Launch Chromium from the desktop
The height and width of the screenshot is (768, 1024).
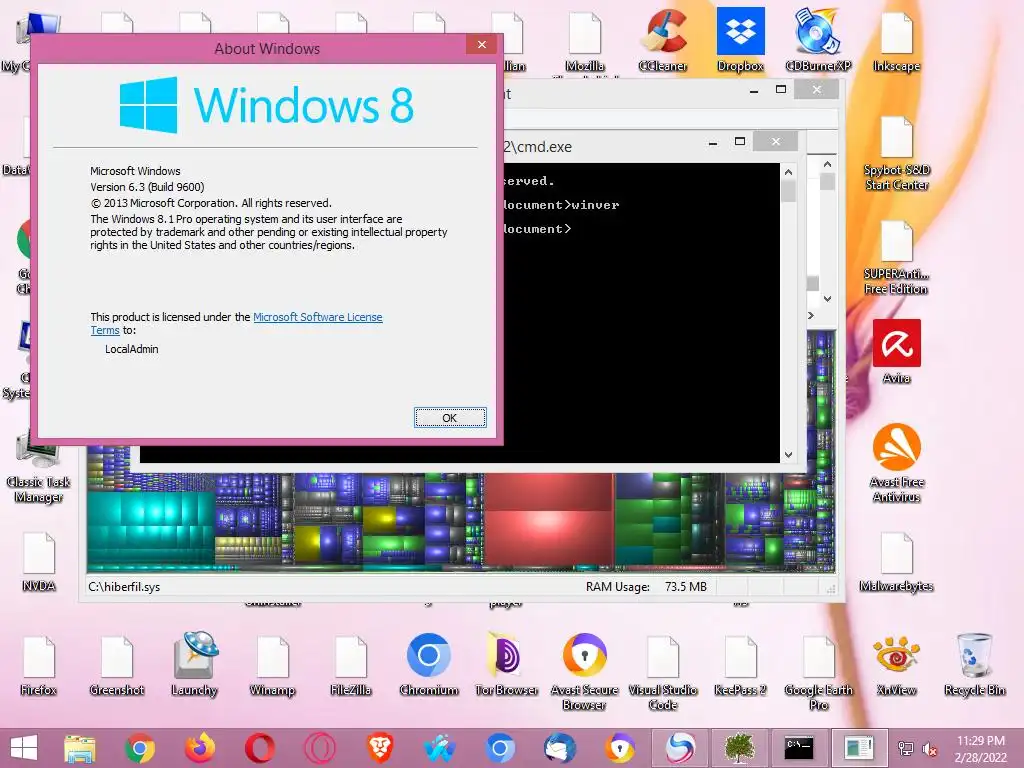click(x=428, y=664)
